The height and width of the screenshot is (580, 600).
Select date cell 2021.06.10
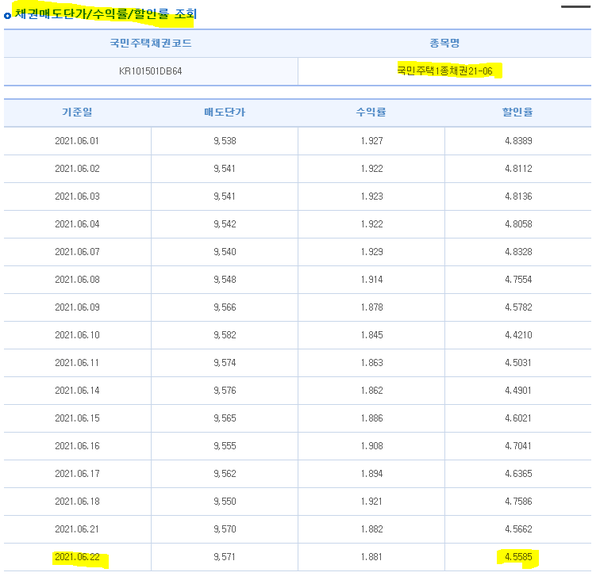coord(77,335)
